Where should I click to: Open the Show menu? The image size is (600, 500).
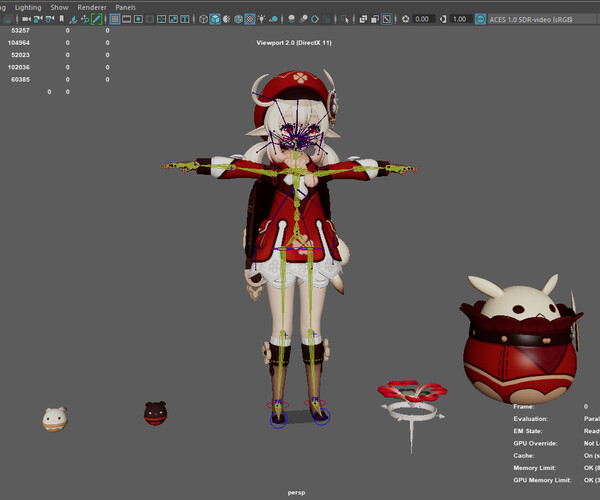tap(59, 7)
